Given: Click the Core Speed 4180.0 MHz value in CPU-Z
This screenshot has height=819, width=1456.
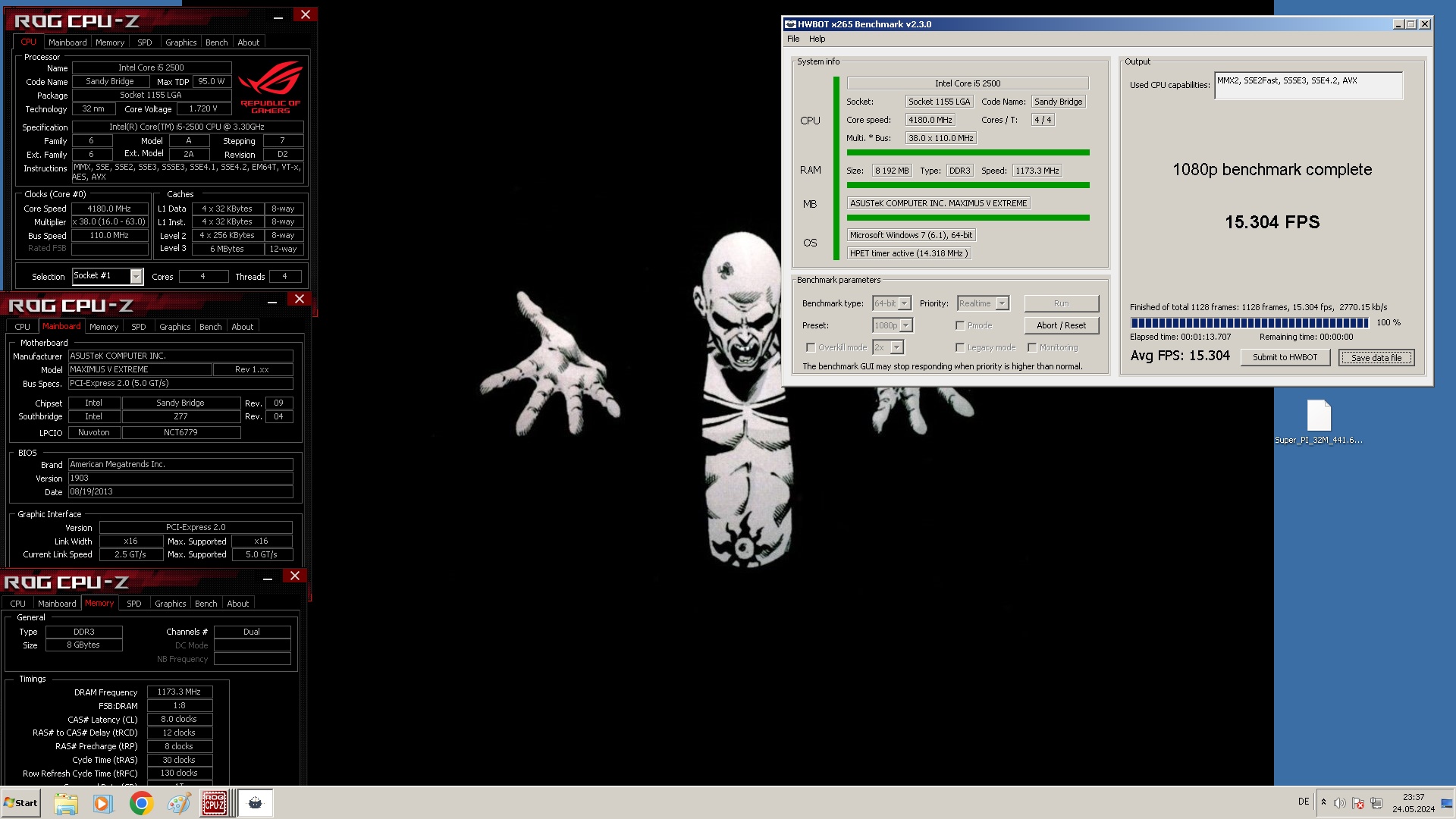Looking at the screenshot, I should (109, 209).
